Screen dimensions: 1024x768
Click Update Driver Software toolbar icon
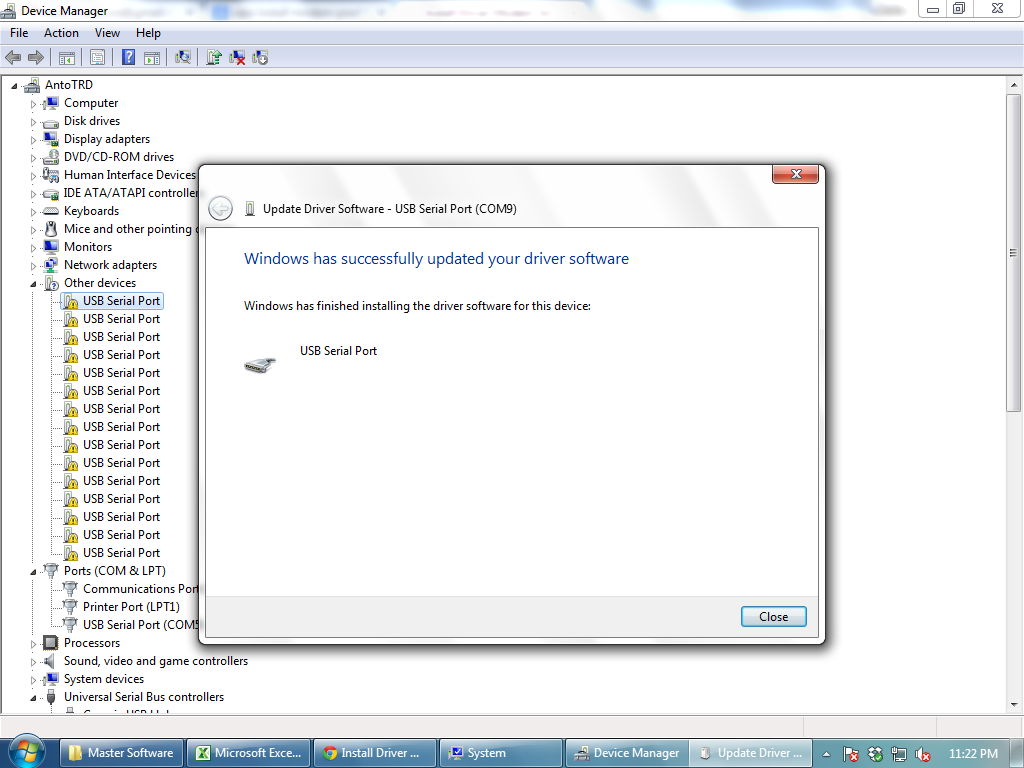coord(214,57)
